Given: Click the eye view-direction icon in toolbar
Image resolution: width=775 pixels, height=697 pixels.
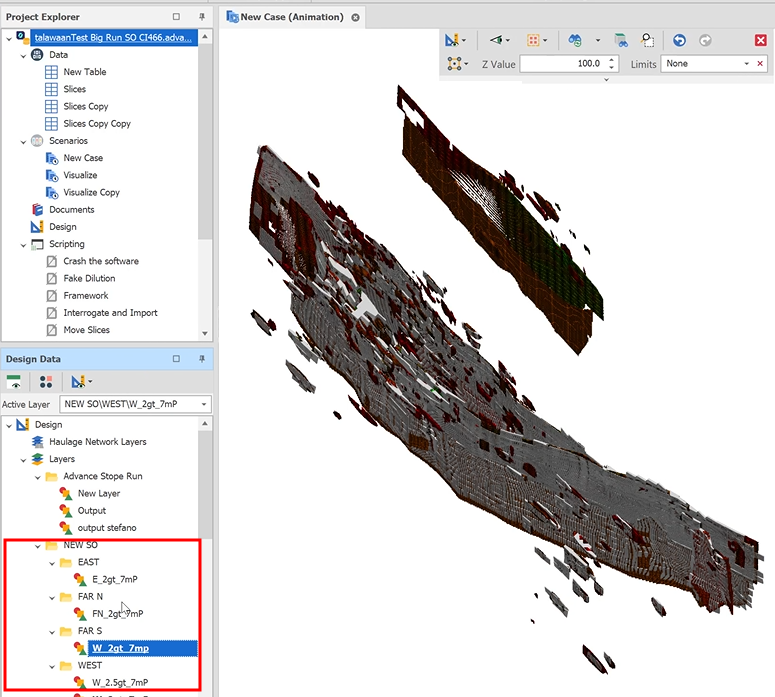Looking at the screenshot, I should point(496,41).
